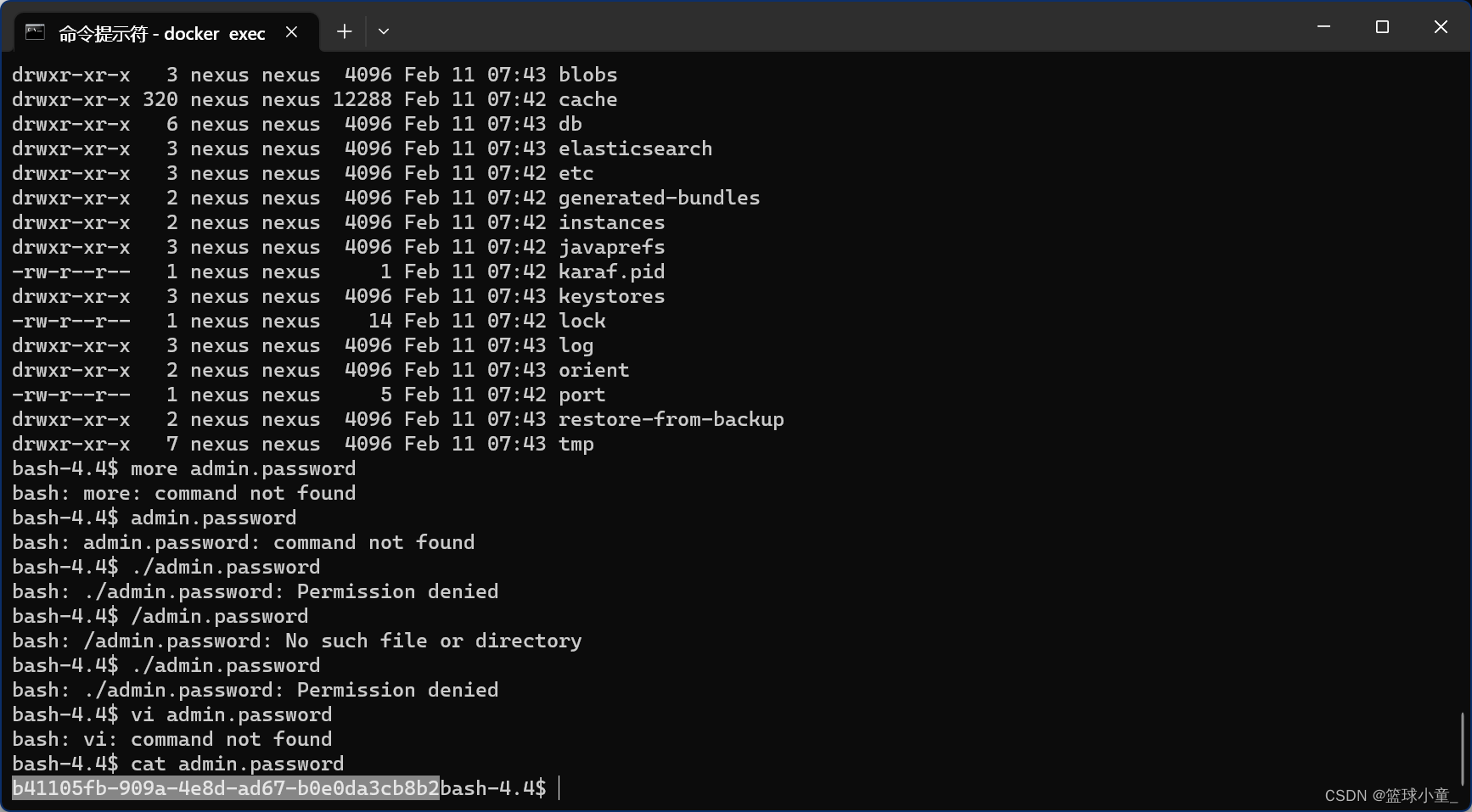Click the 'blobs' directory name

pos(587,75)
